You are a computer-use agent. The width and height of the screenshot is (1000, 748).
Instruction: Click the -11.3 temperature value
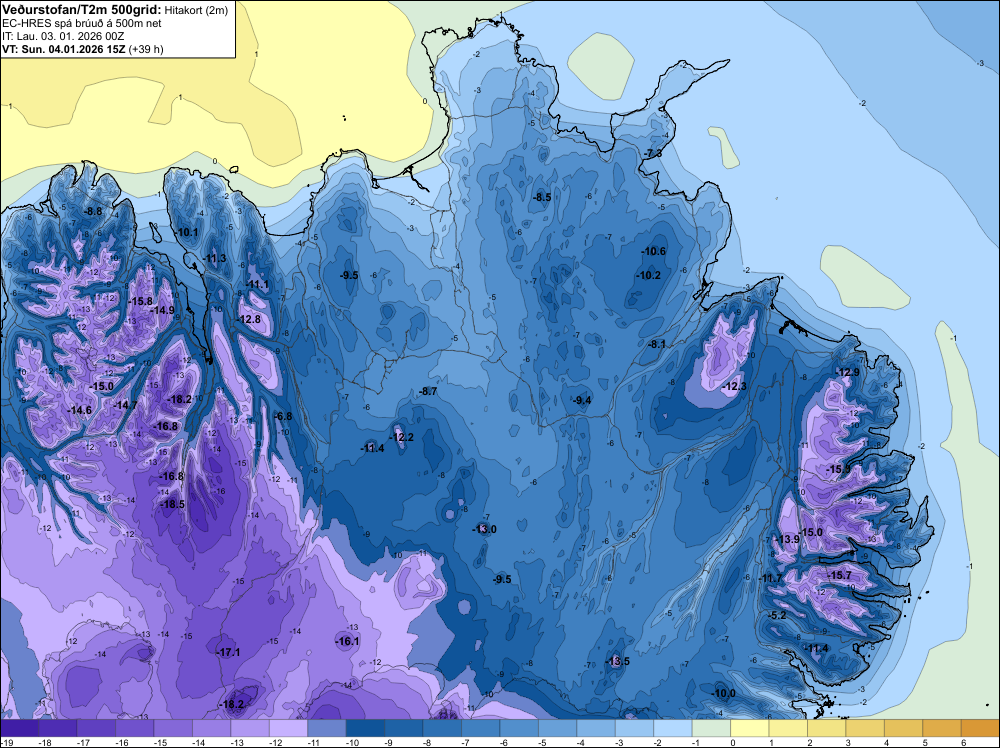215,258
